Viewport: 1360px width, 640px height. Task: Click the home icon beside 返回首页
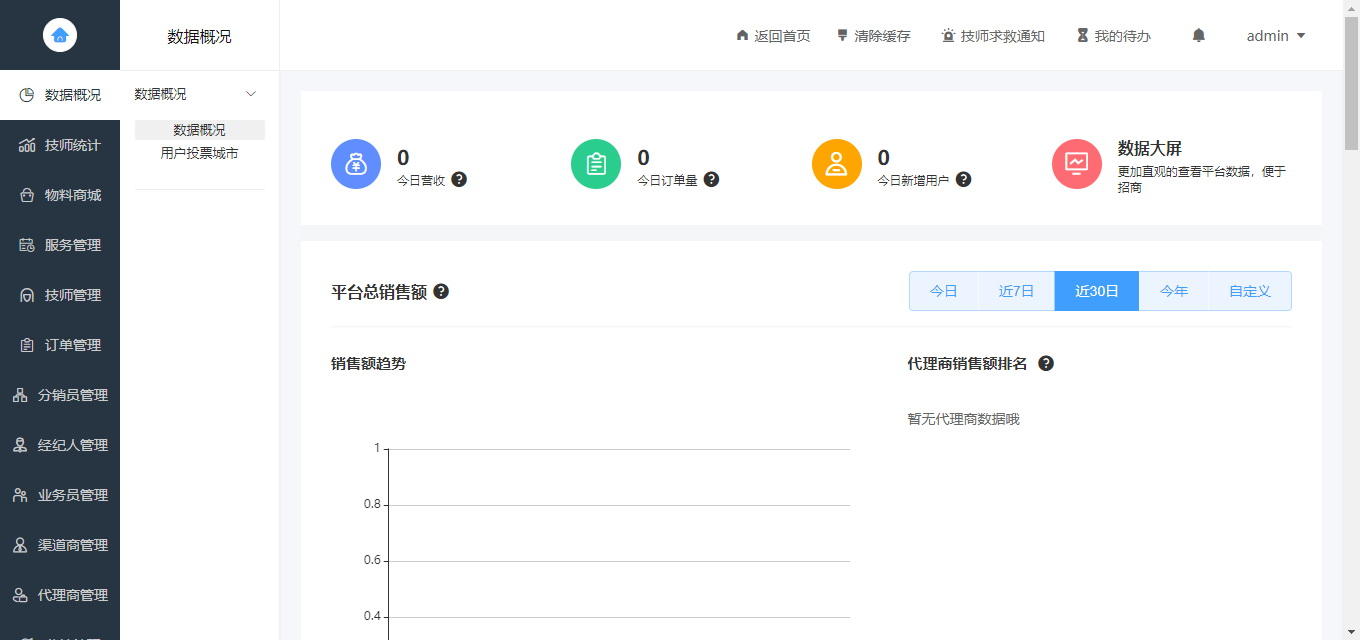(x=742, y=35)
